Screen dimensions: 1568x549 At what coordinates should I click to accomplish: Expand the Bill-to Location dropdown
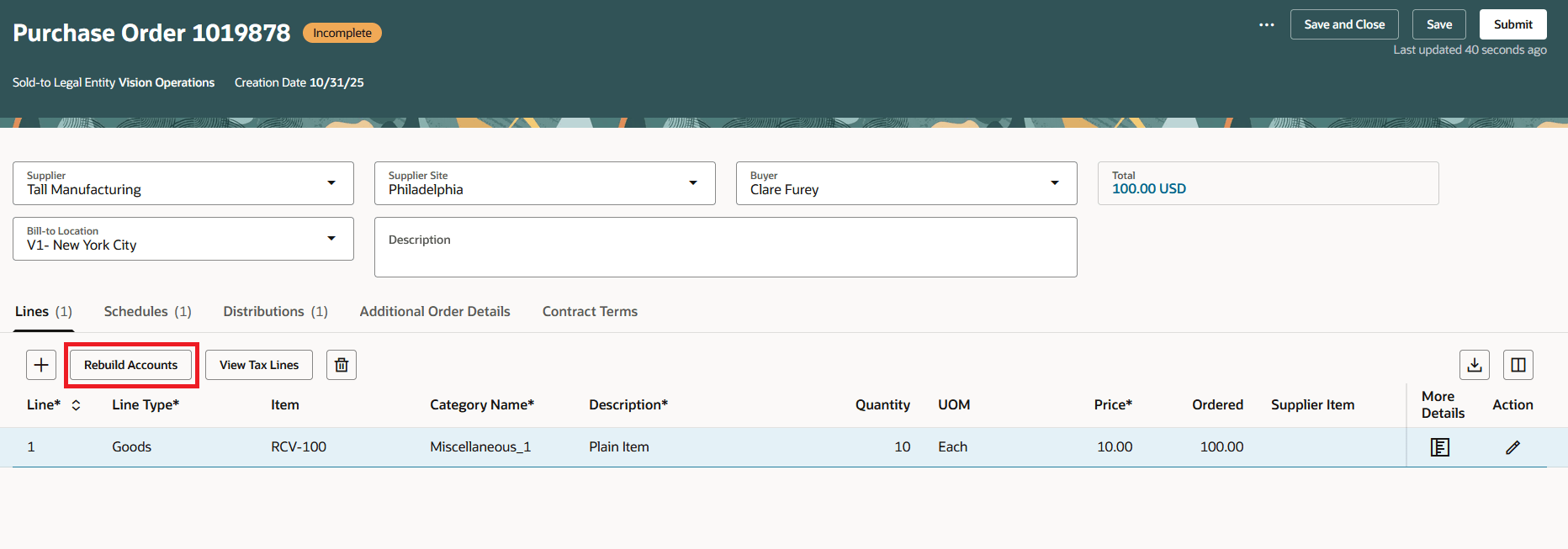(331, 239)
